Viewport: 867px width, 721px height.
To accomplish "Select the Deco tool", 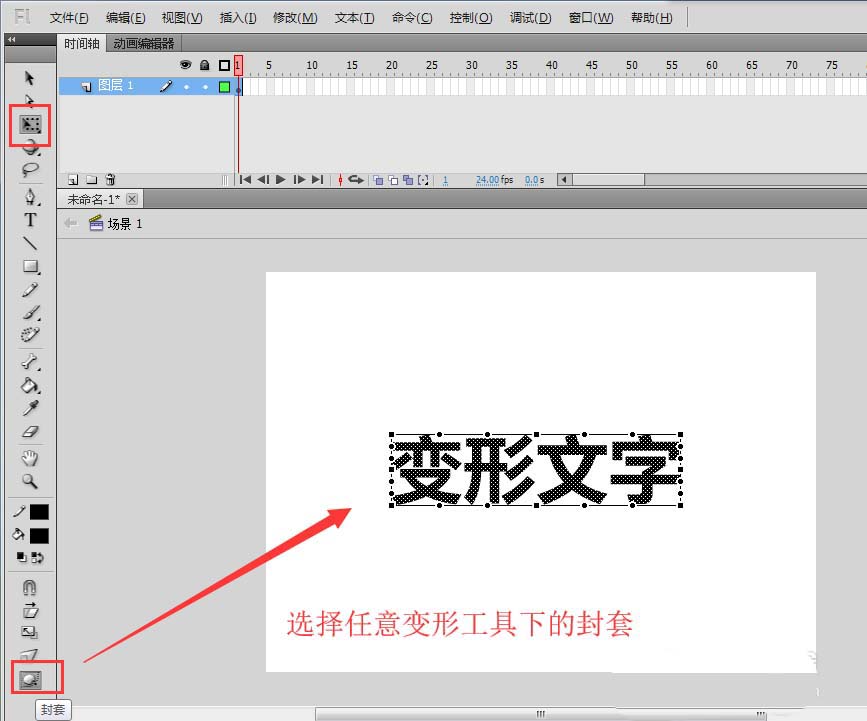I will click(x=30, y=335).
